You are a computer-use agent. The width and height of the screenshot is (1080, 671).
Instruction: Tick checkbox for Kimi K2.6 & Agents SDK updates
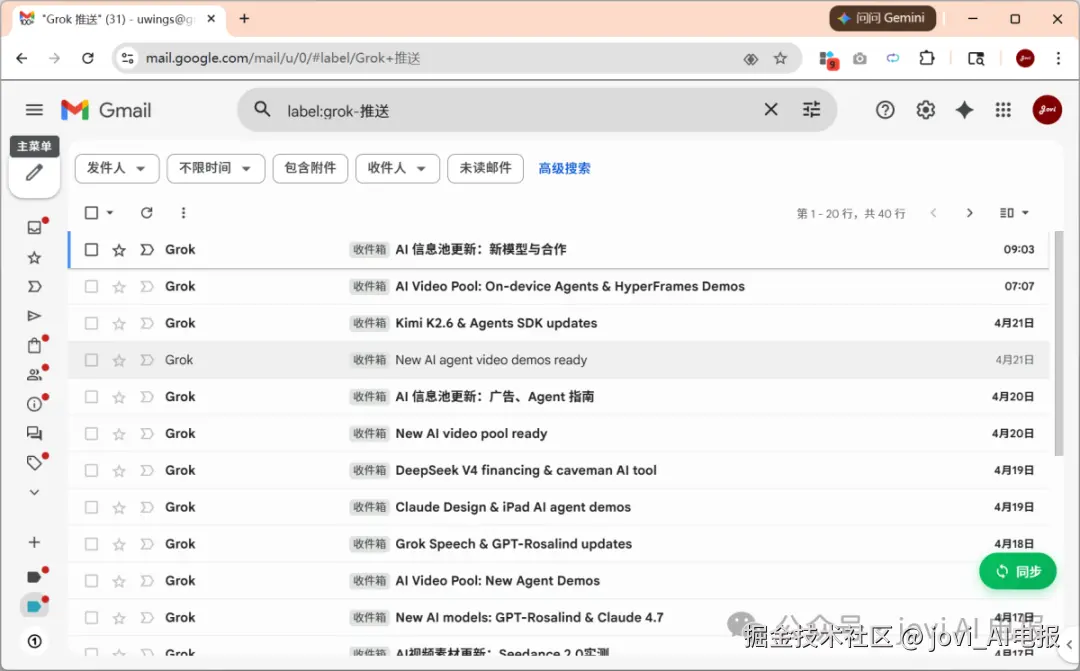pyautogui.click(x=91, y=323)
